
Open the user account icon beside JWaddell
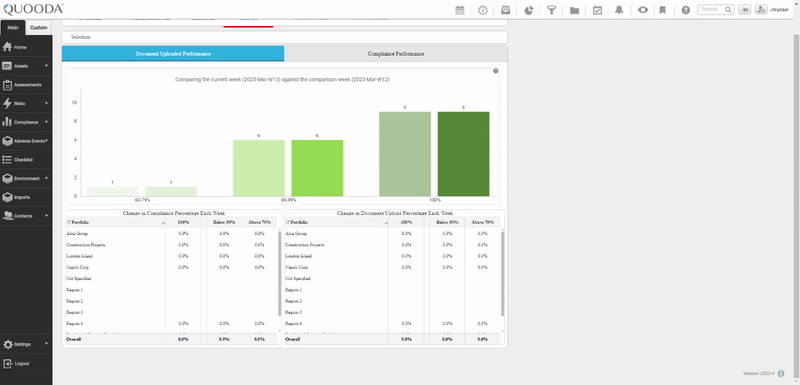coord(761,9)
